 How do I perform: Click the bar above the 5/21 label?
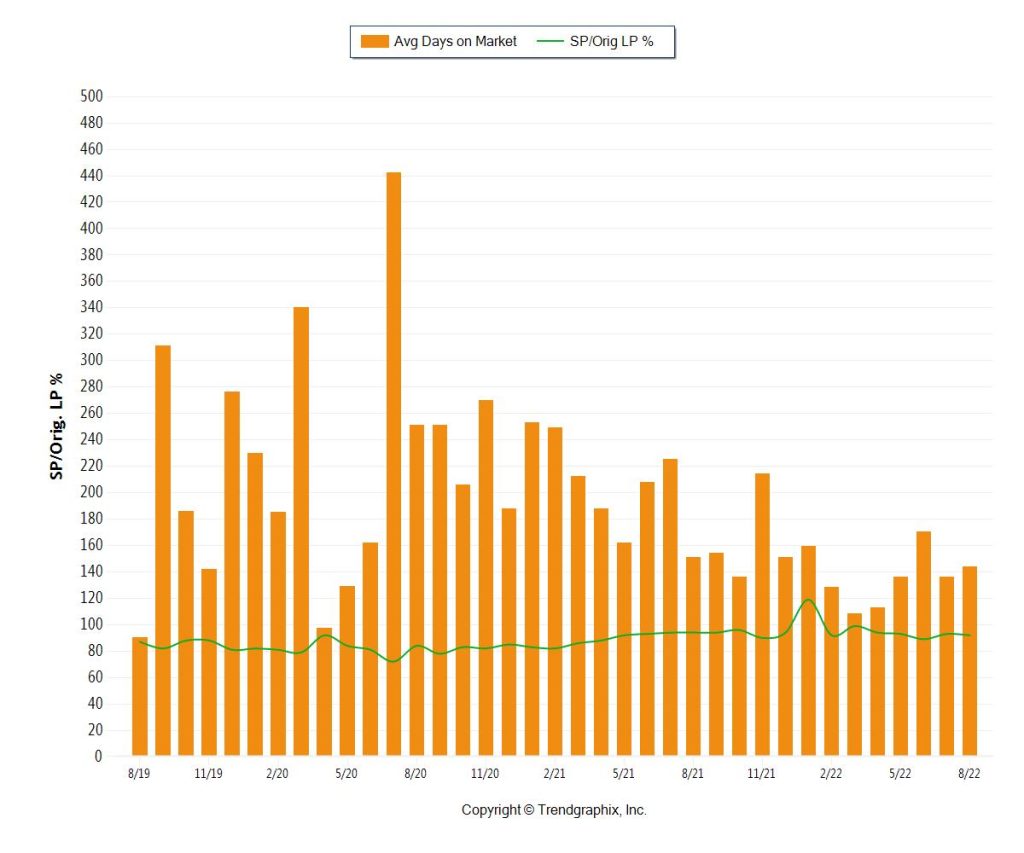pos(624,649)
